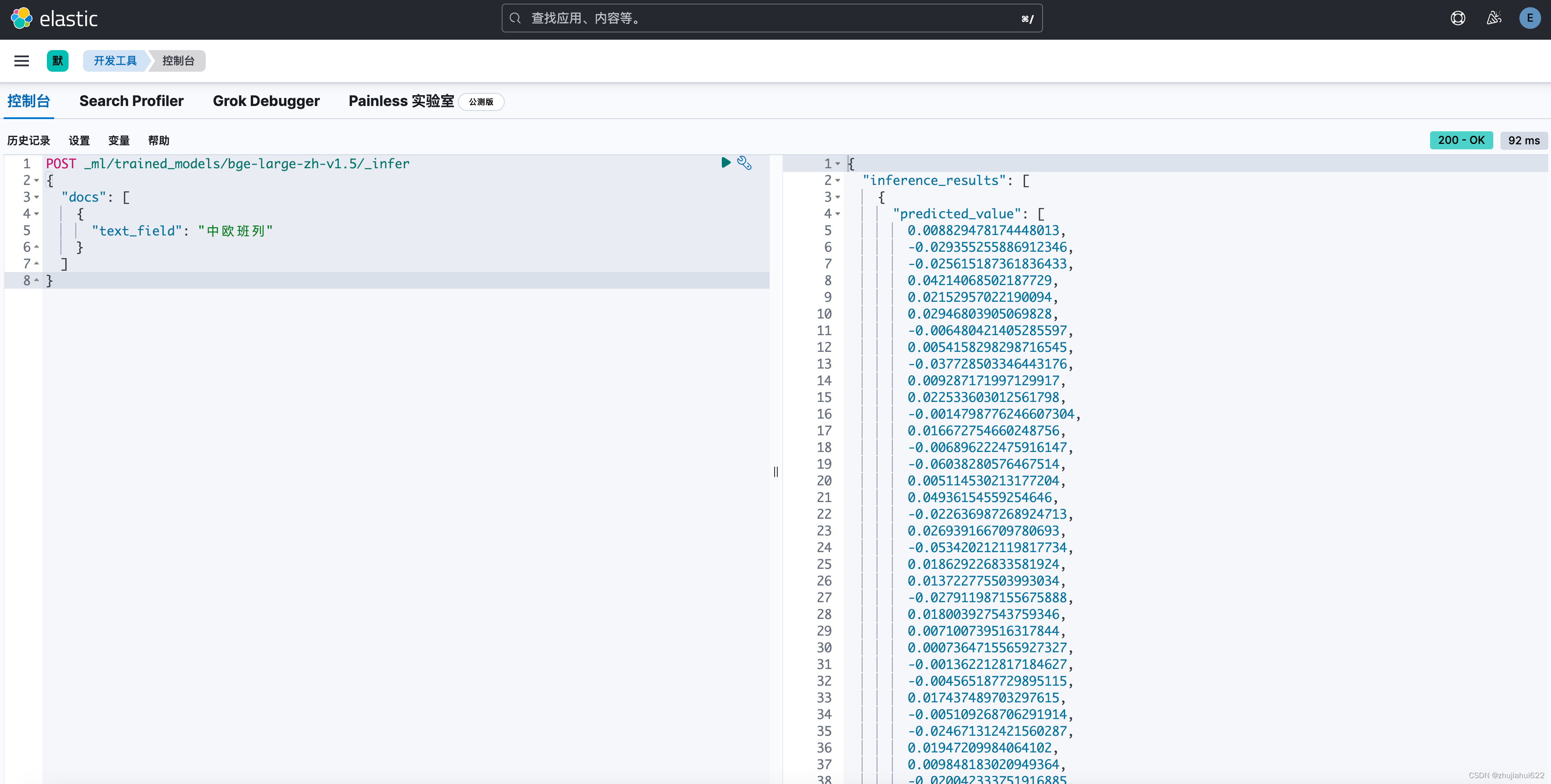Open 历史记录 history menu

[29, 141]
